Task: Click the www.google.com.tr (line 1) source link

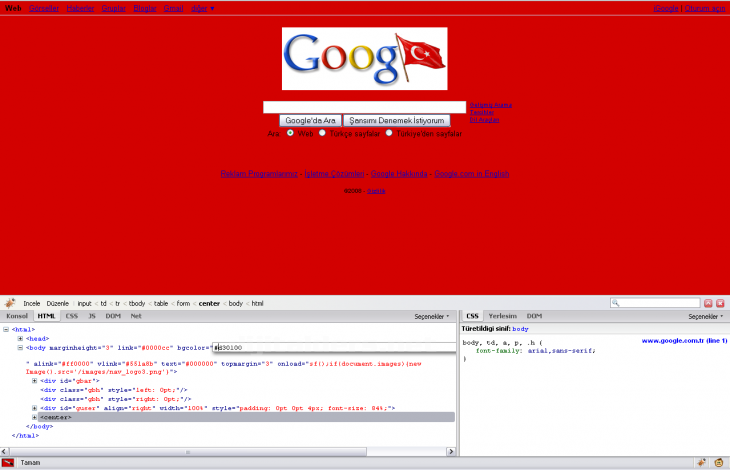Action: point(684,341)
